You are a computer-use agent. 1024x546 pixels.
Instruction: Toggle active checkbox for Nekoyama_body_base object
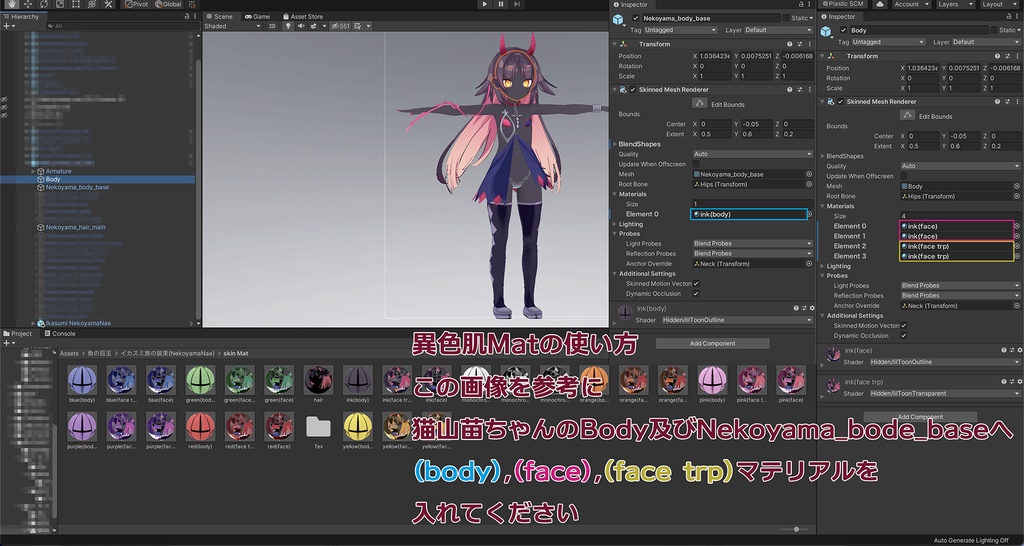click(x=635, y=18)
